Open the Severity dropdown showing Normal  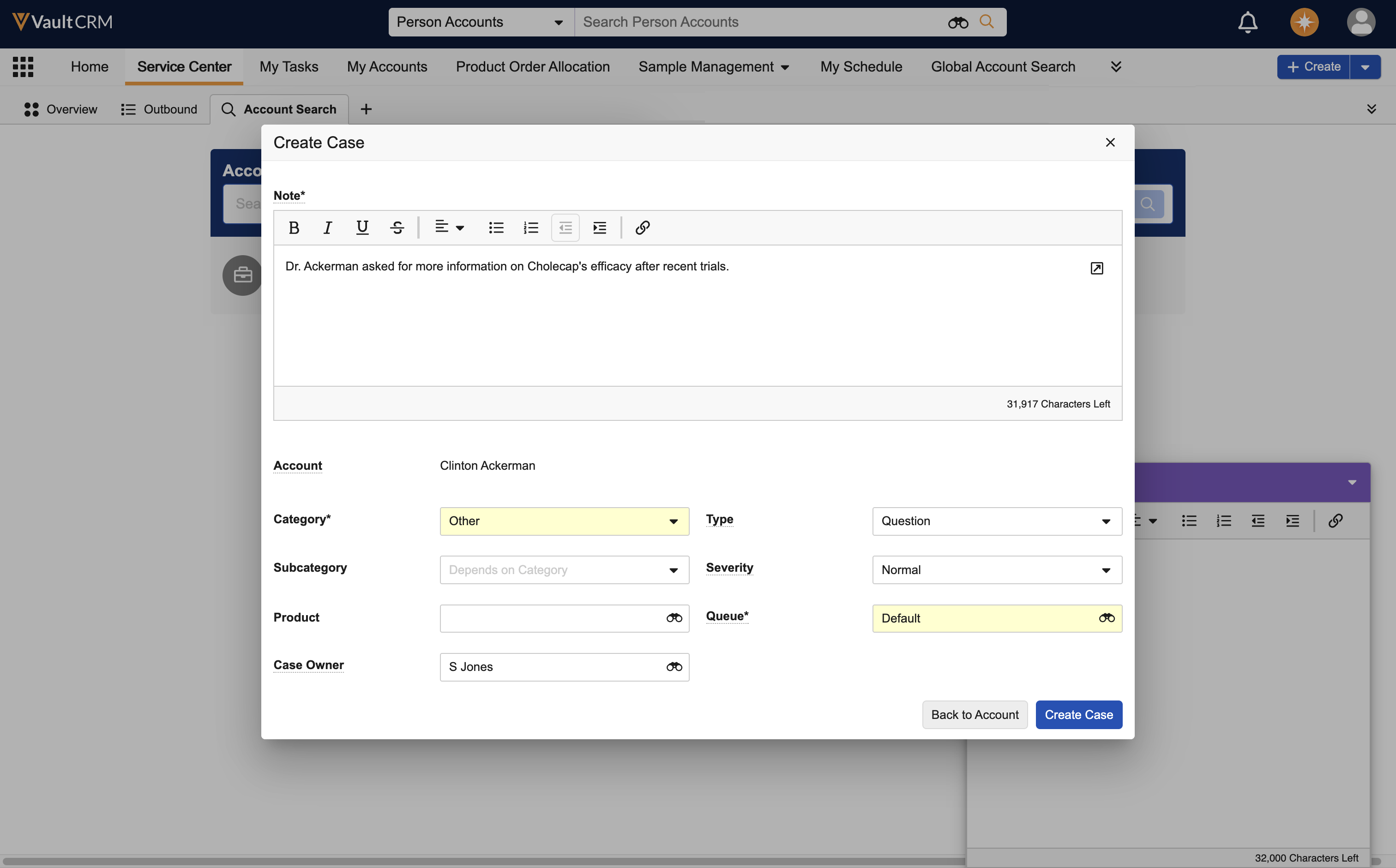(996, 570)
